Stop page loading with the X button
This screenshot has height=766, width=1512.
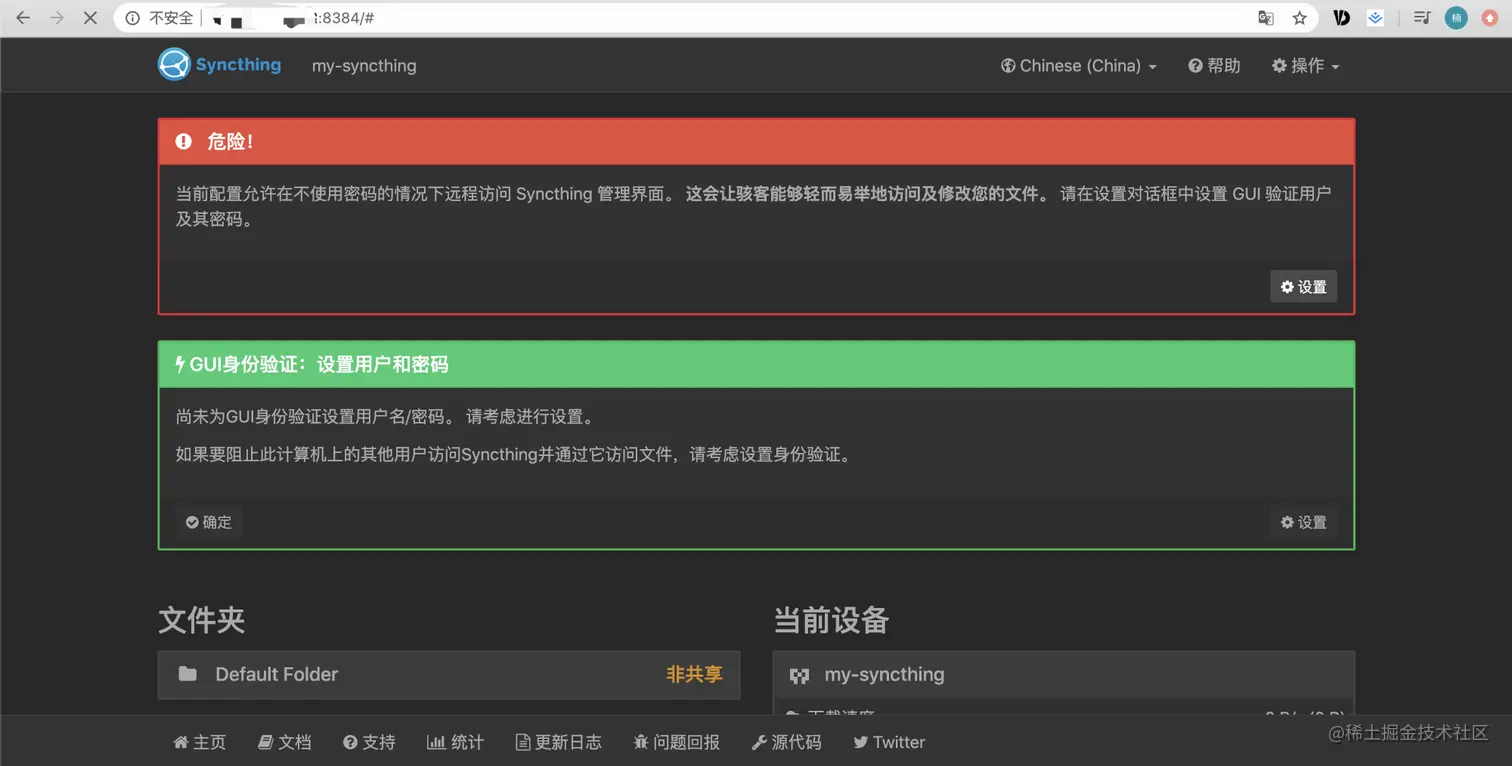click(89, 18)
